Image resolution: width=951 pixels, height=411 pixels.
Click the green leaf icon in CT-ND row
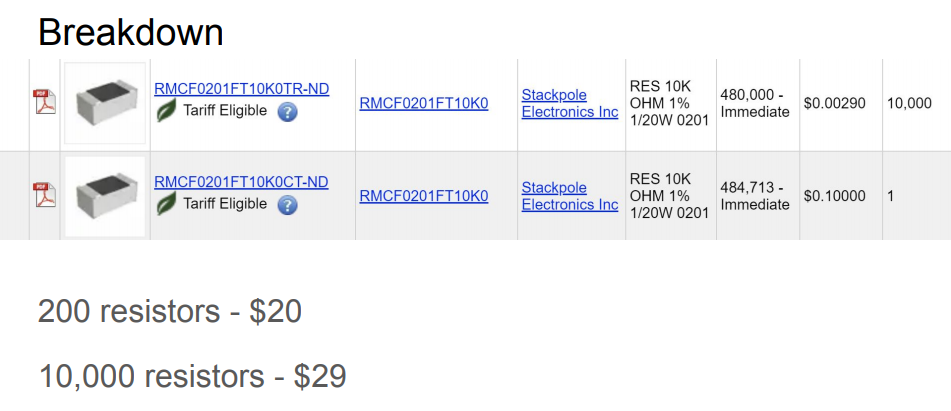click(x=167, y=204)
